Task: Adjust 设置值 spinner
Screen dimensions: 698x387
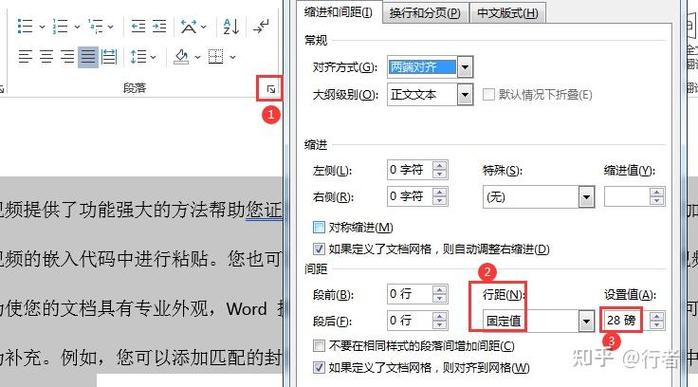Action: (x=657, y=320)
